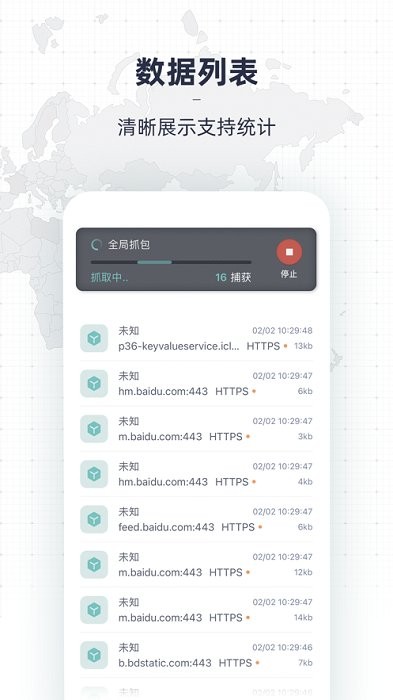393x700 pixels.
Task: Click cube icon of m.baidu.com 14kb row
Action: pos(94,610)
